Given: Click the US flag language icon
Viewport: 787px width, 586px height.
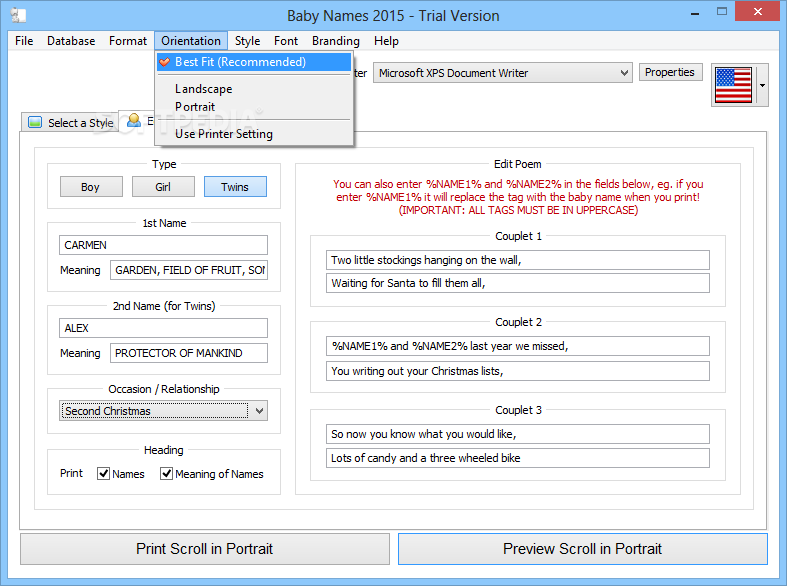Looking at the screenshot, I should tap(733, 85).
